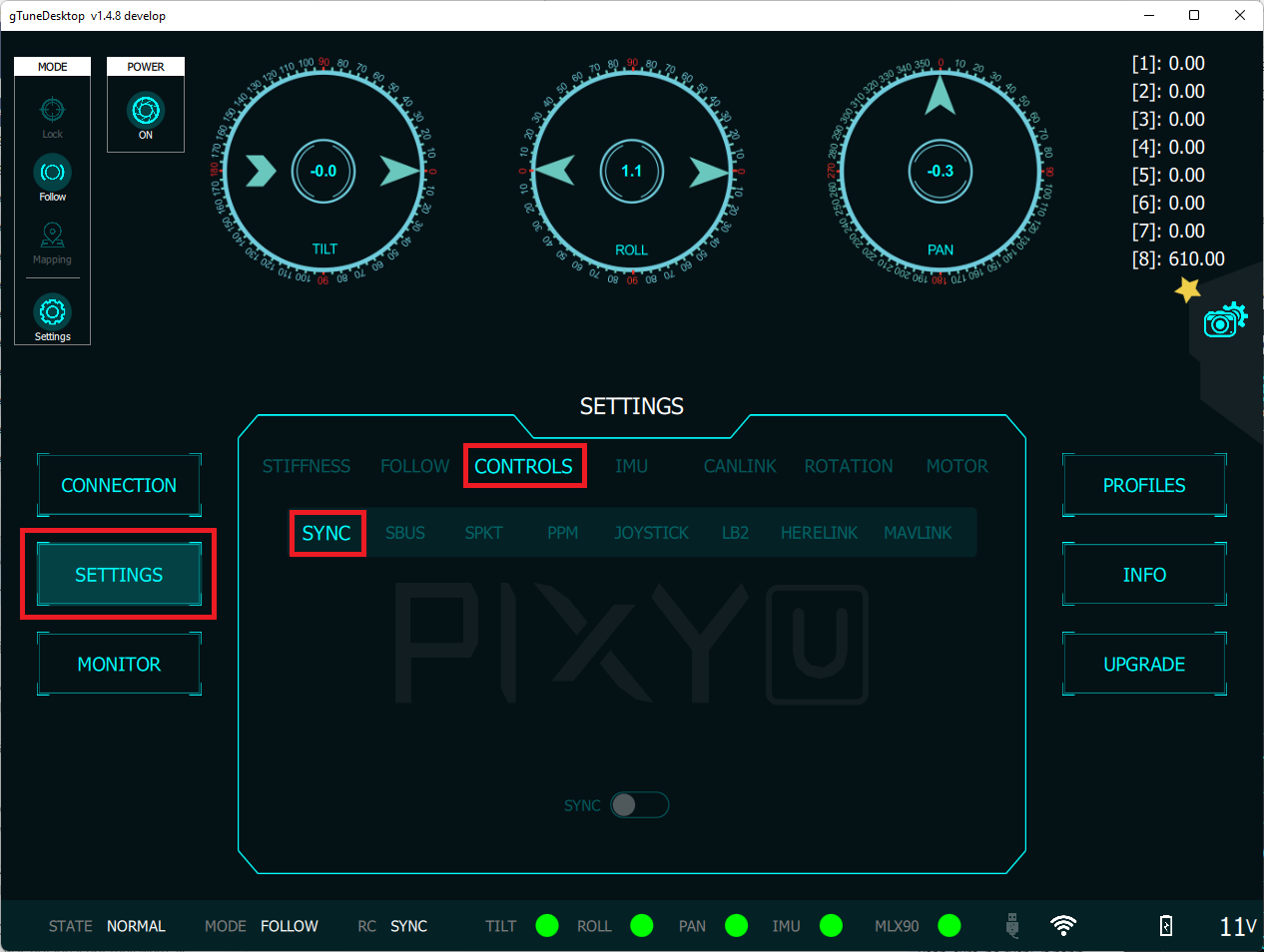Select the Mapping mode icon
The width and height of the screenshot is (1264, 952).
click(52, 237)
